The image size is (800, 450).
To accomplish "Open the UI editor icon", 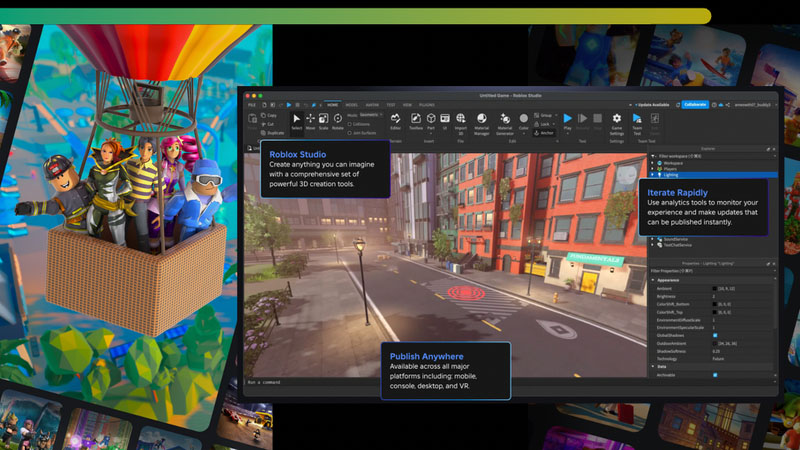I will tap(445, 121).
